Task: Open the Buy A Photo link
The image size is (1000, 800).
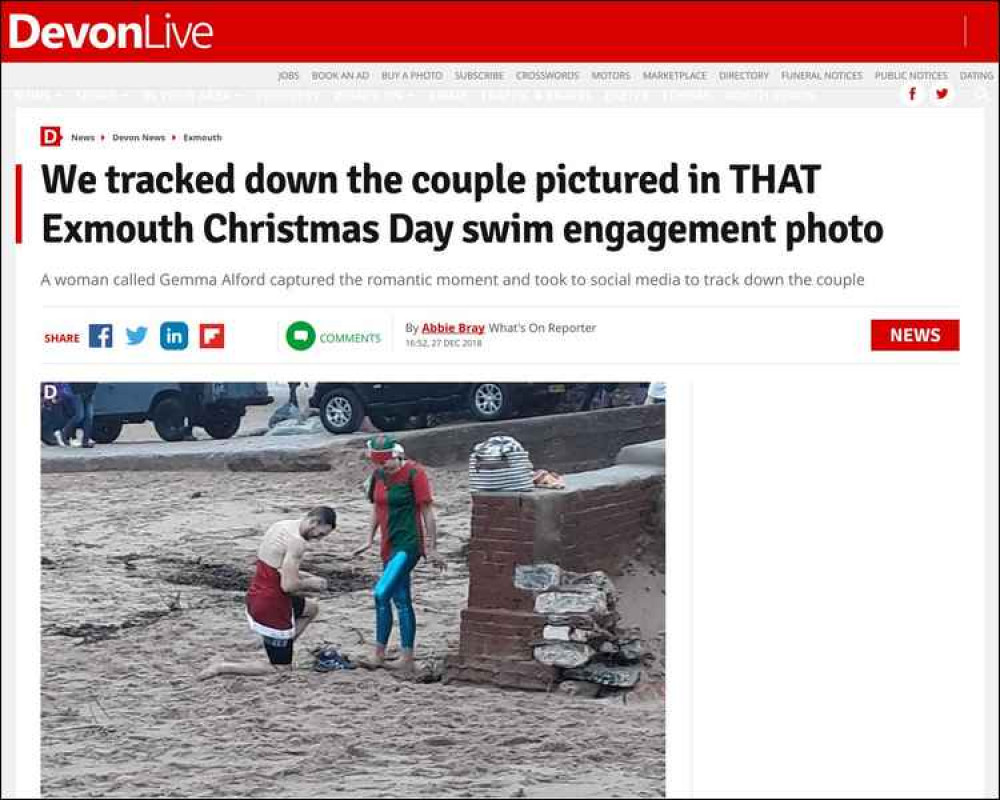Action: pyautogui.click(x=411, y=75)
